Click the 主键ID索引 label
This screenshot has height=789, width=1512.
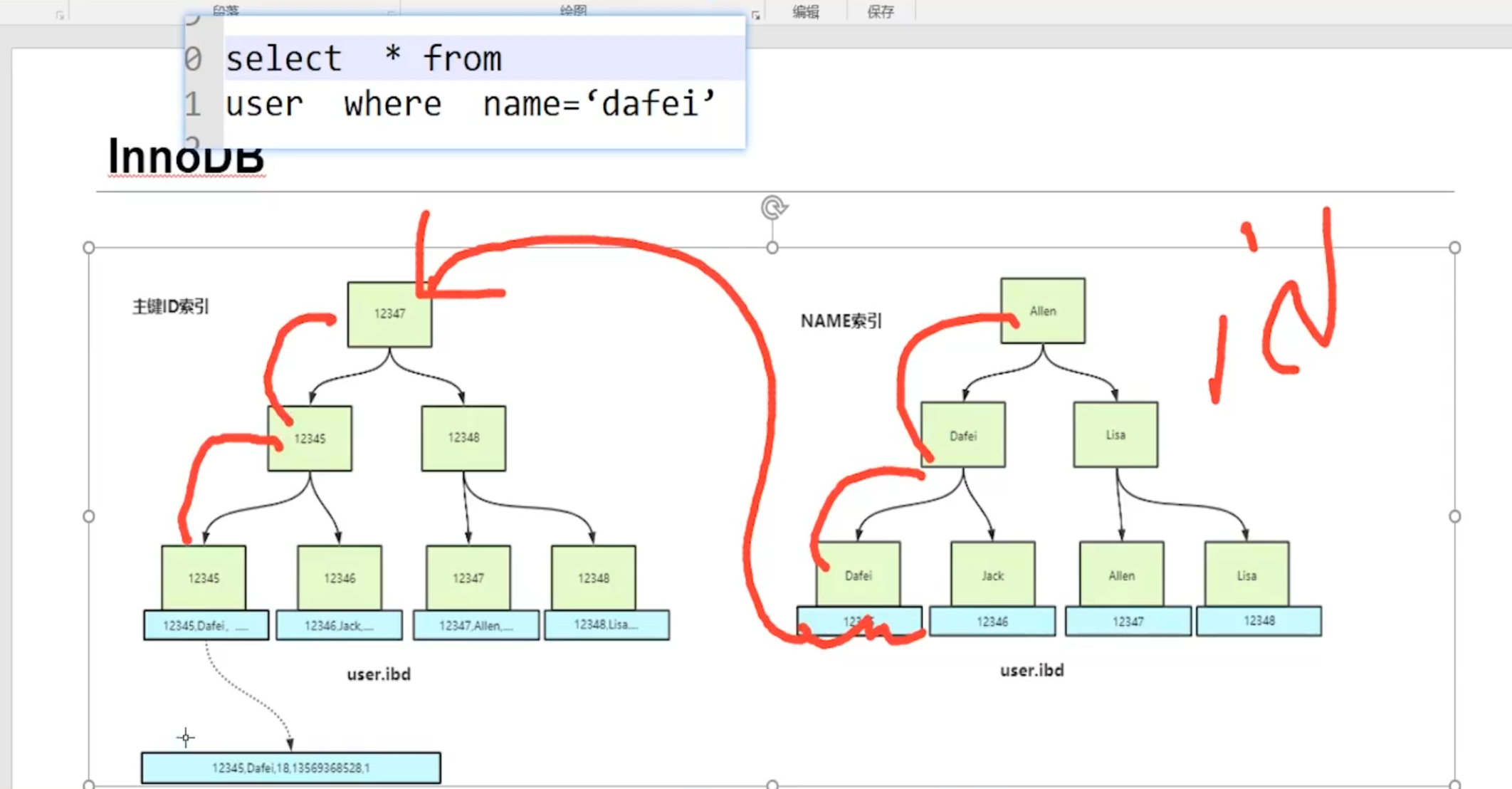tap(171, 306)
